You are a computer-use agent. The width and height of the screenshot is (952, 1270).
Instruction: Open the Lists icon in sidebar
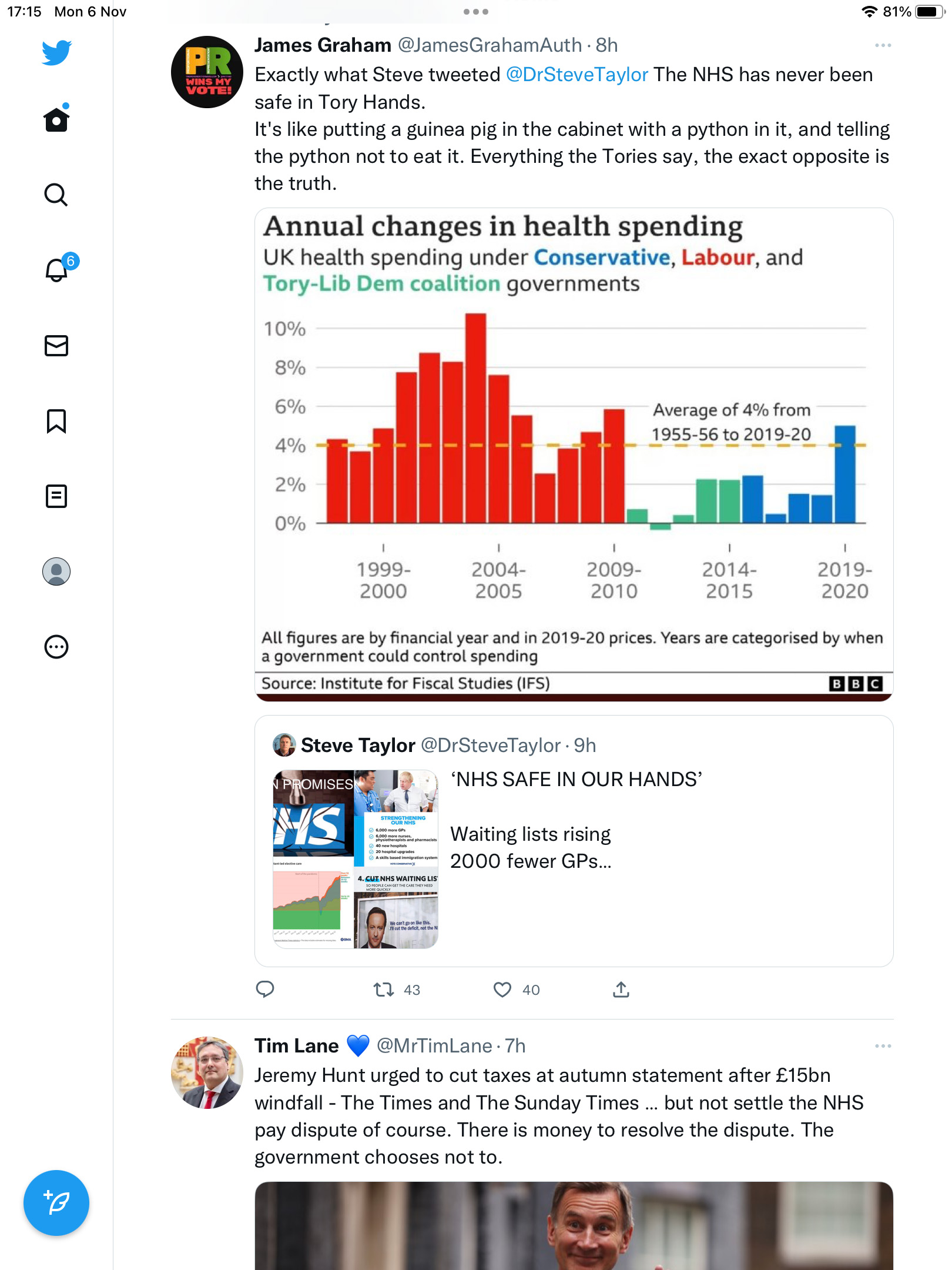pyautogui.click(x=56, y=496)
